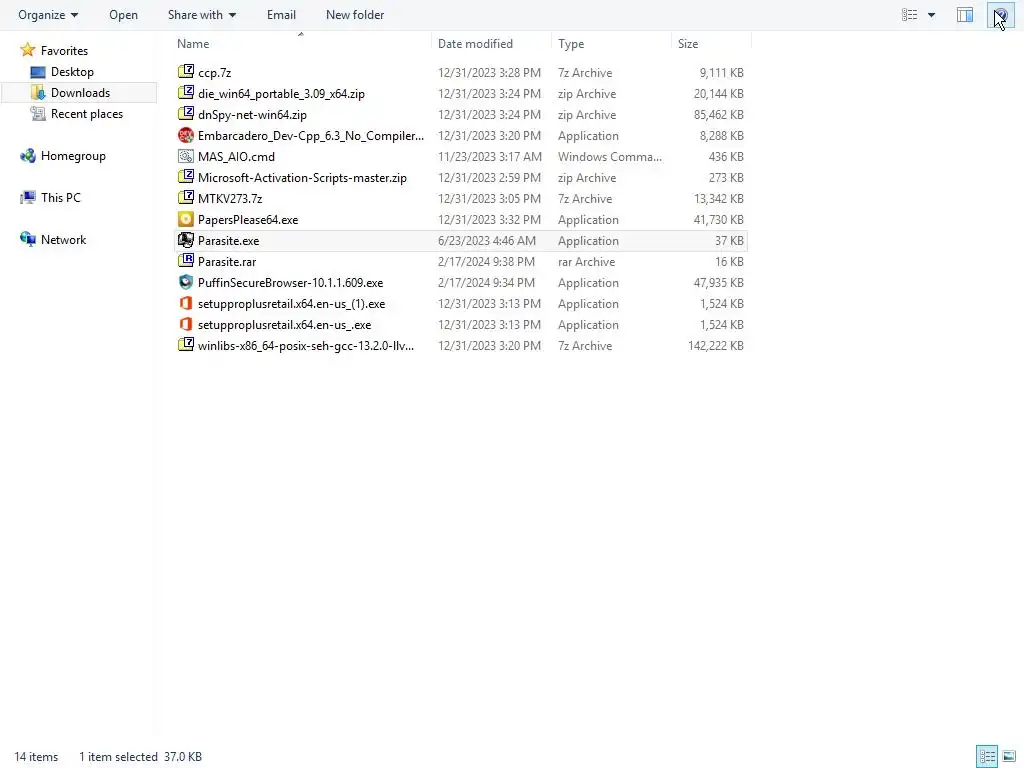Select file name PuffinSecureBrowser-10.1.1.609.exe
Viewport: 1024px width, 768px height.
tap(291, 283)
